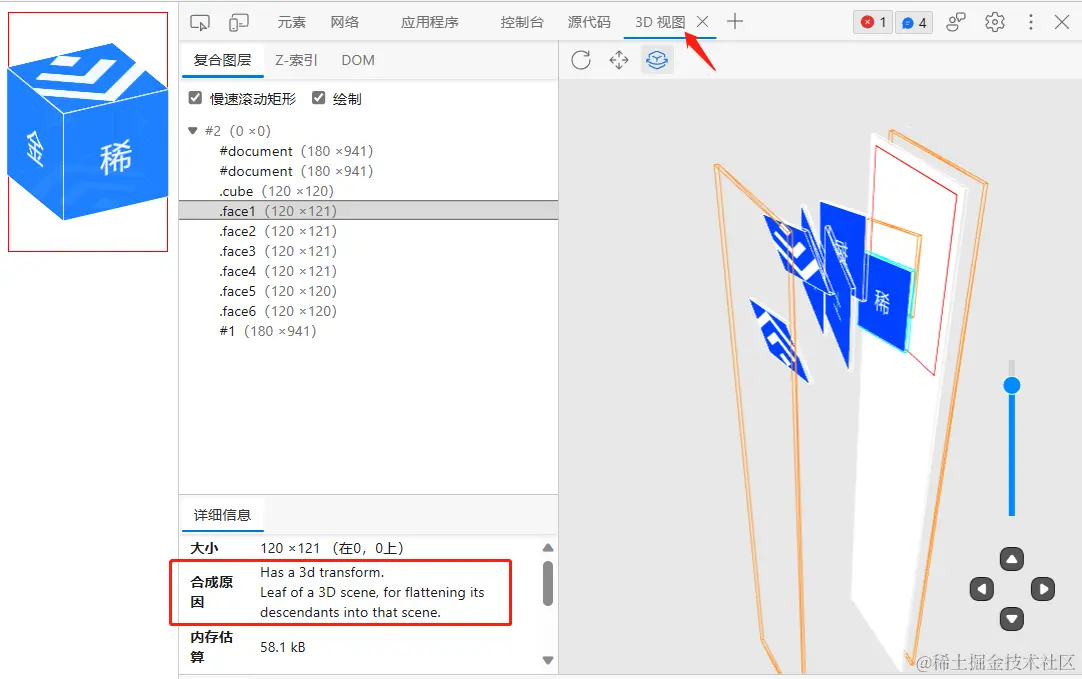Open the three-dot customize menu
Viewport: 1082px width, 679px height.
pos(1031,22)
